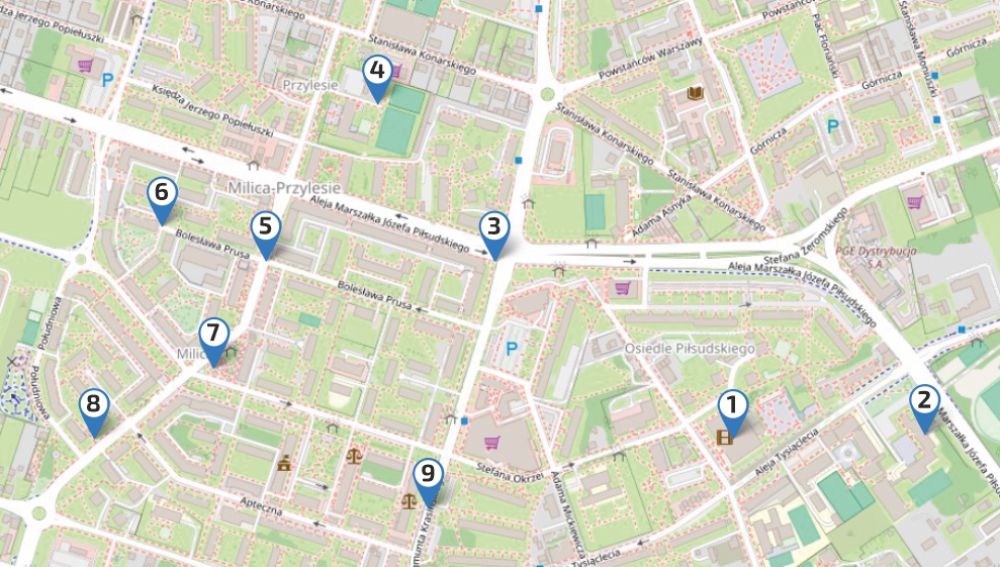This screenshot has height=567, width=1000.
Task: Click the cinema film icon below marker 1
Action: tap(725, 436)
